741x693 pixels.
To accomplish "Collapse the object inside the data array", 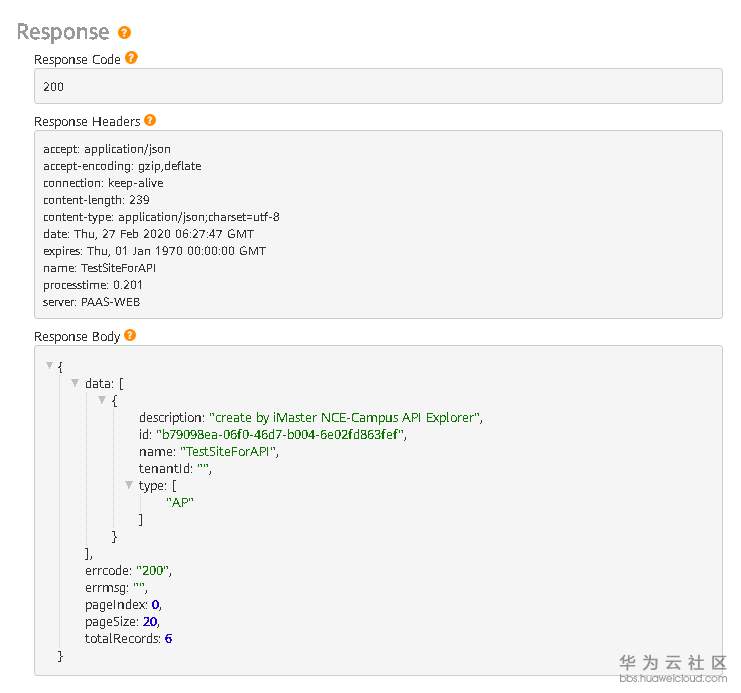I will coord(102,400).
